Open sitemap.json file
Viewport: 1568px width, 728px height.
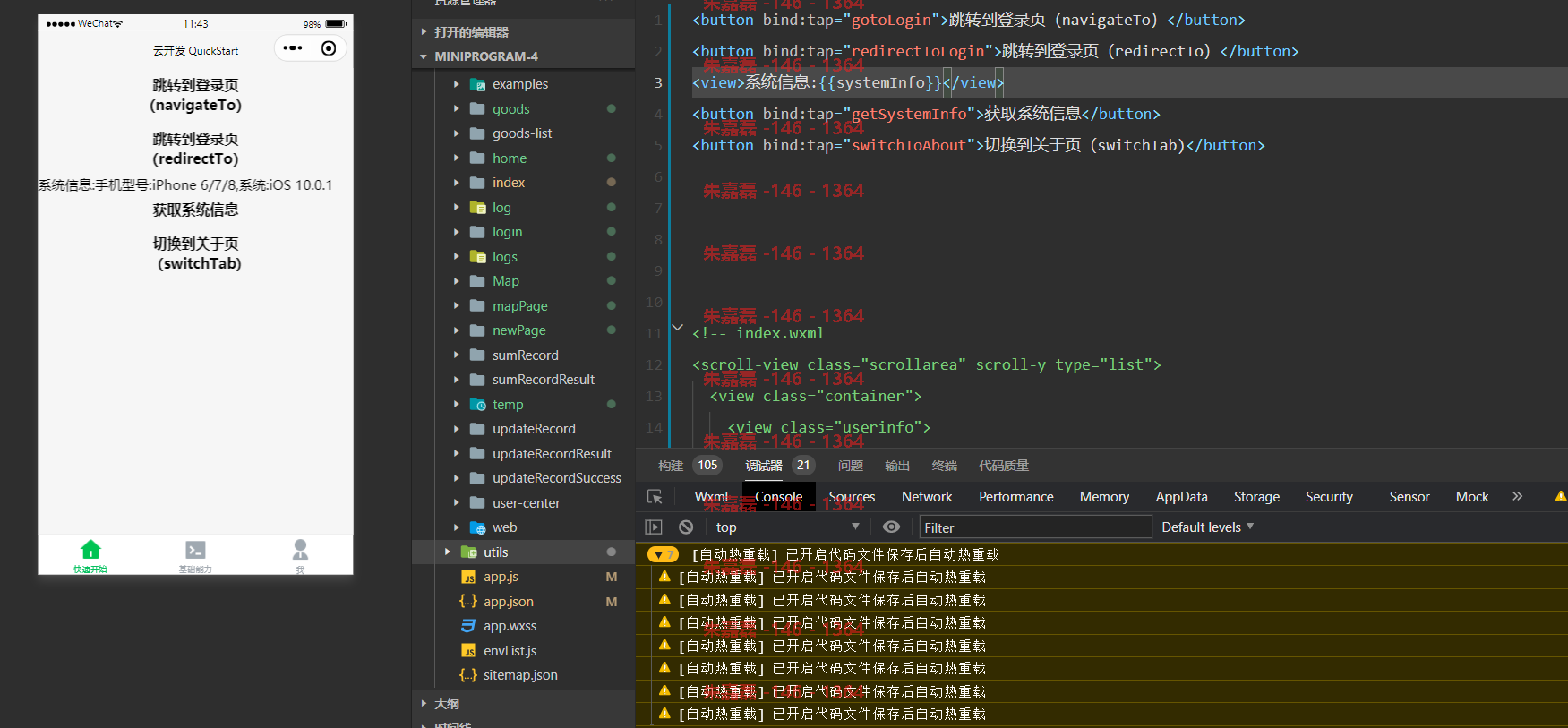520,675
